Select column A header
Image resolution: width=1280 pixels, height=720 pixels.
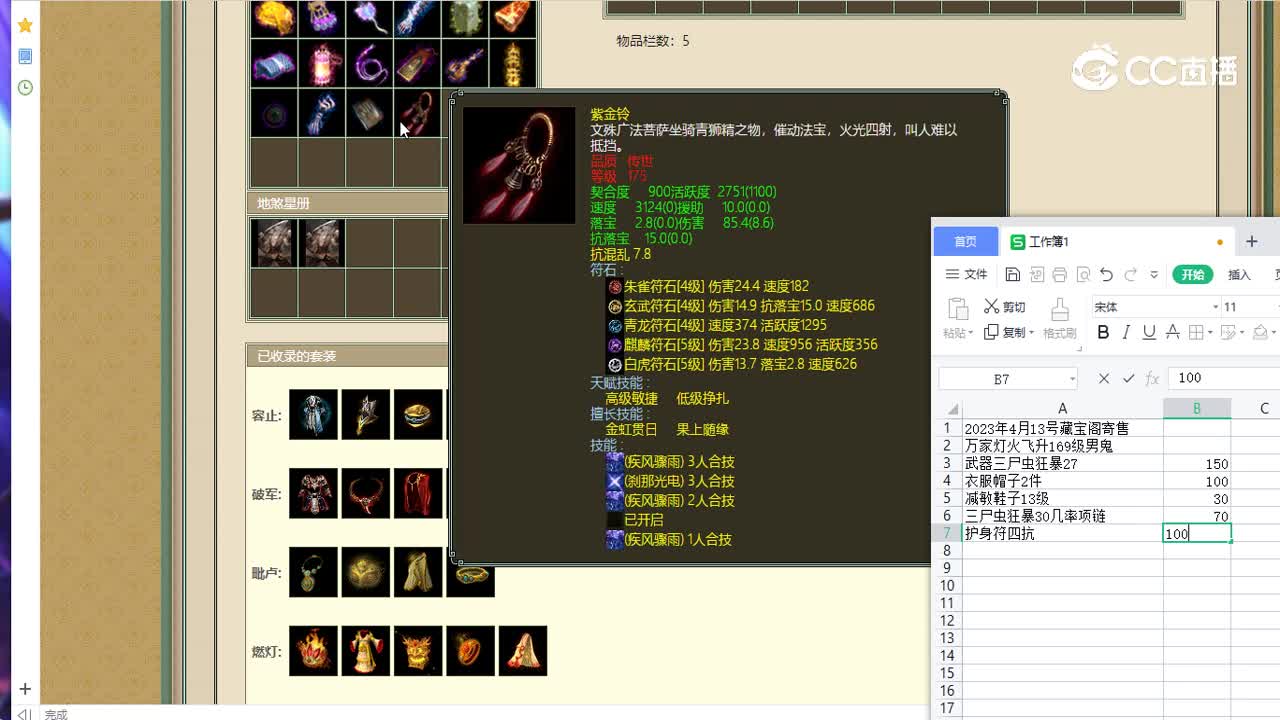coord(1062,408)
